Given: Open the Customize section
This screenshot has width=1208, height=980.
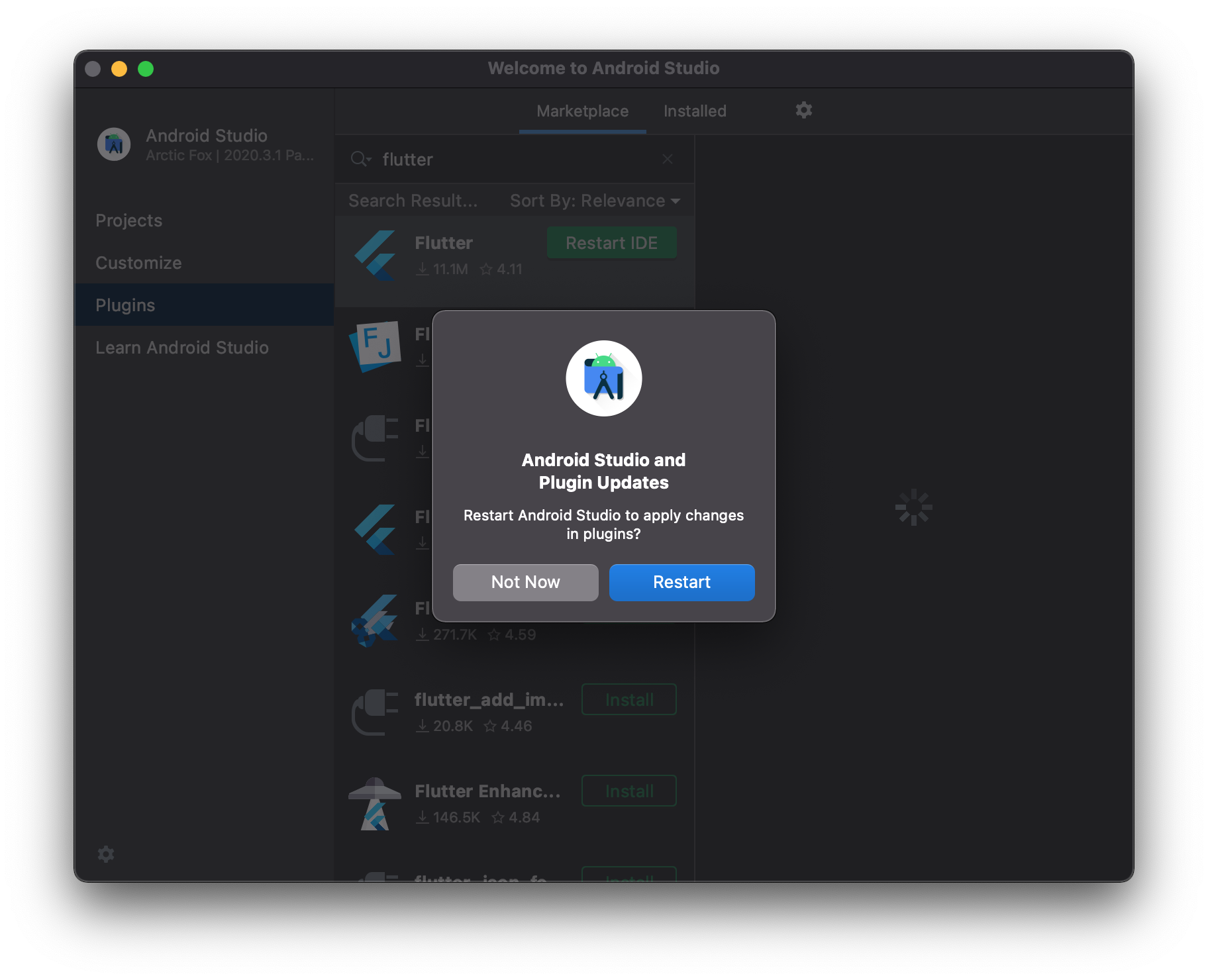Looking at the screenshot, I should 204,263.
